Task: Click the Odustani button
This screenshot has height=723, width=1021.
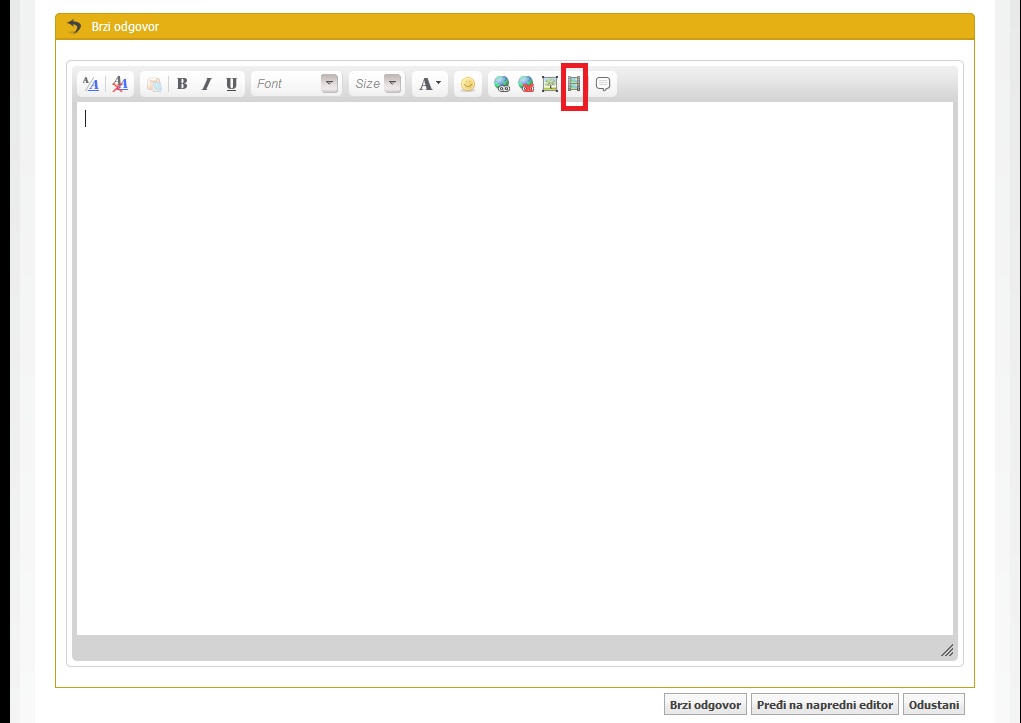Action: coord(934,705)
